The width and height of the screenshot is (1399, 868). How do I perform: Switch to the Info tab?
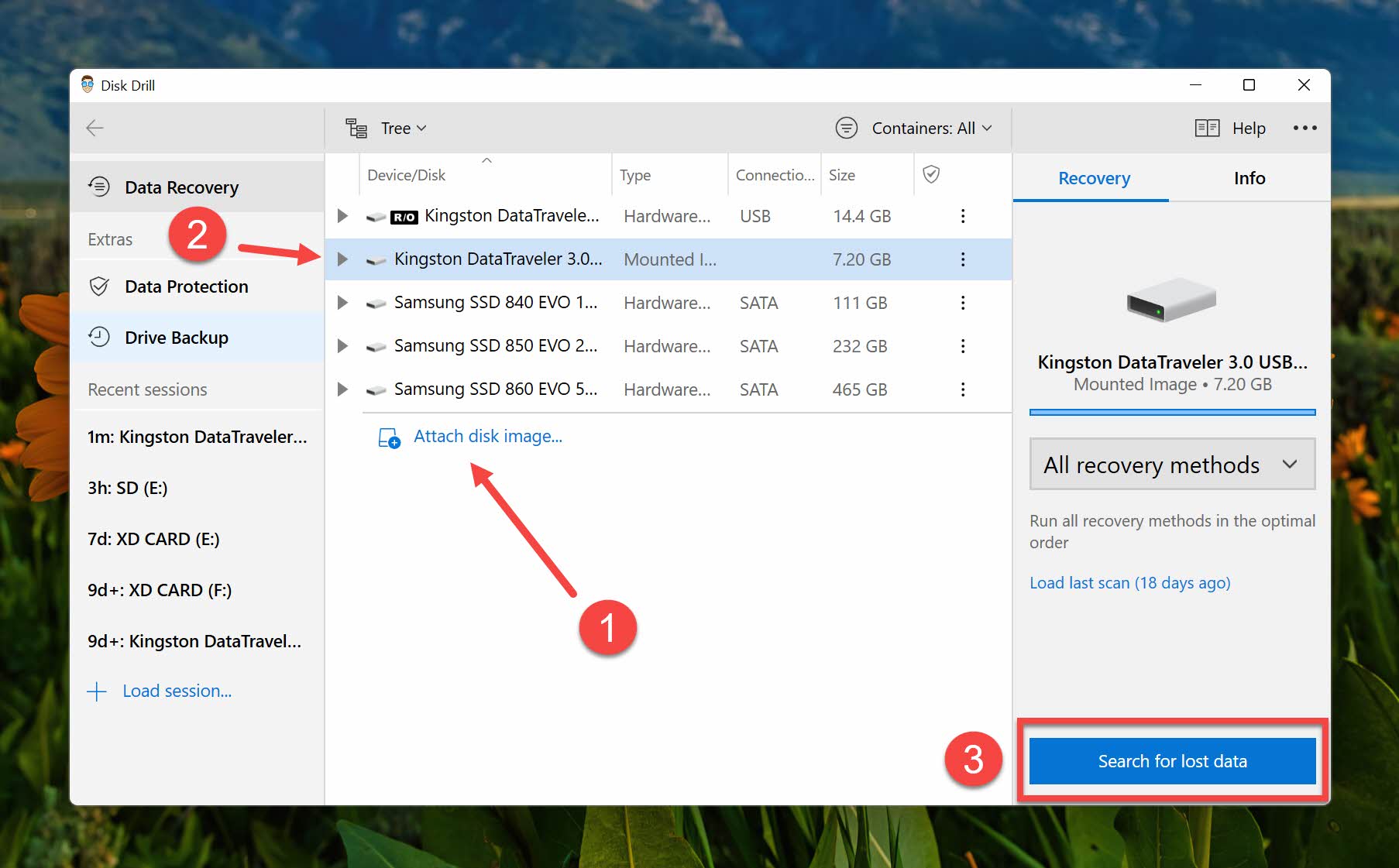(1249, 178)
